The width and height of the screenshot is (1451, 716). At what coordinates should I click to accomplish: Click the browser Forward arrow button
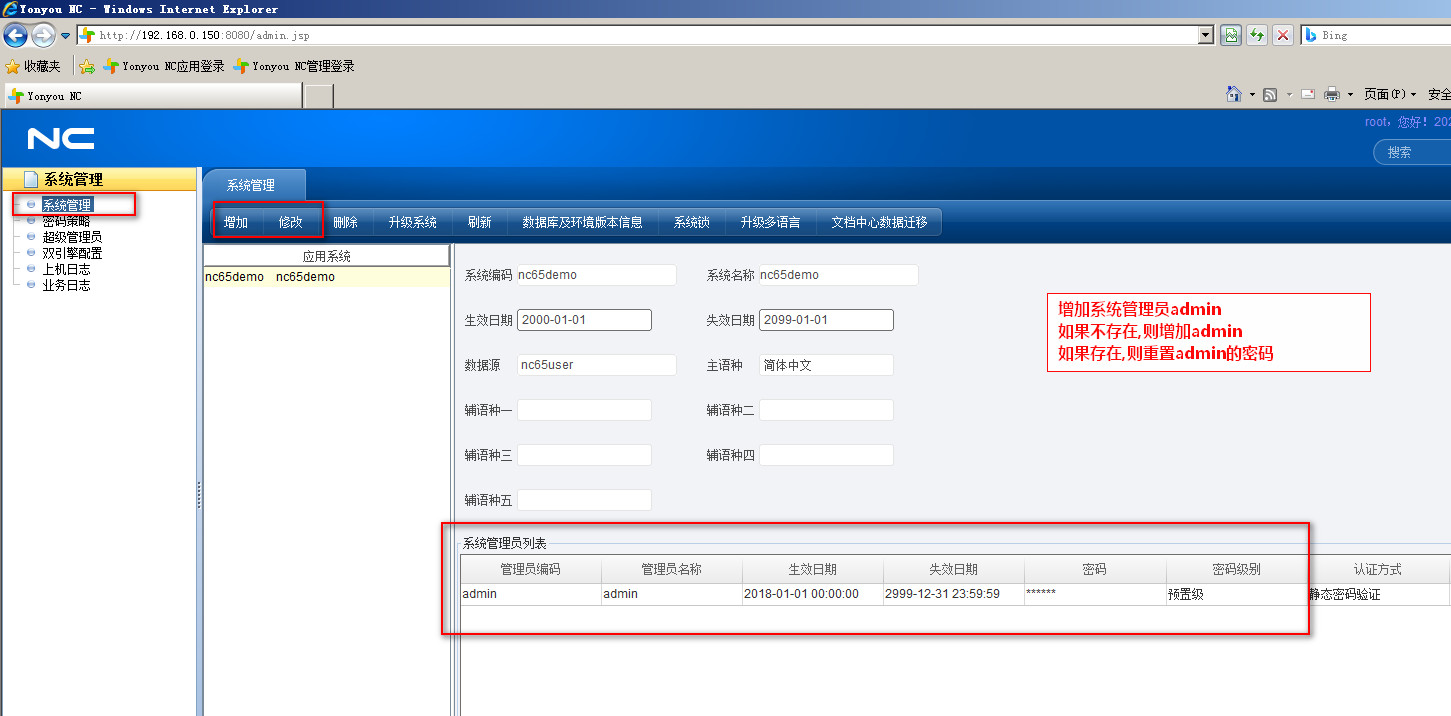coord(43,36)
